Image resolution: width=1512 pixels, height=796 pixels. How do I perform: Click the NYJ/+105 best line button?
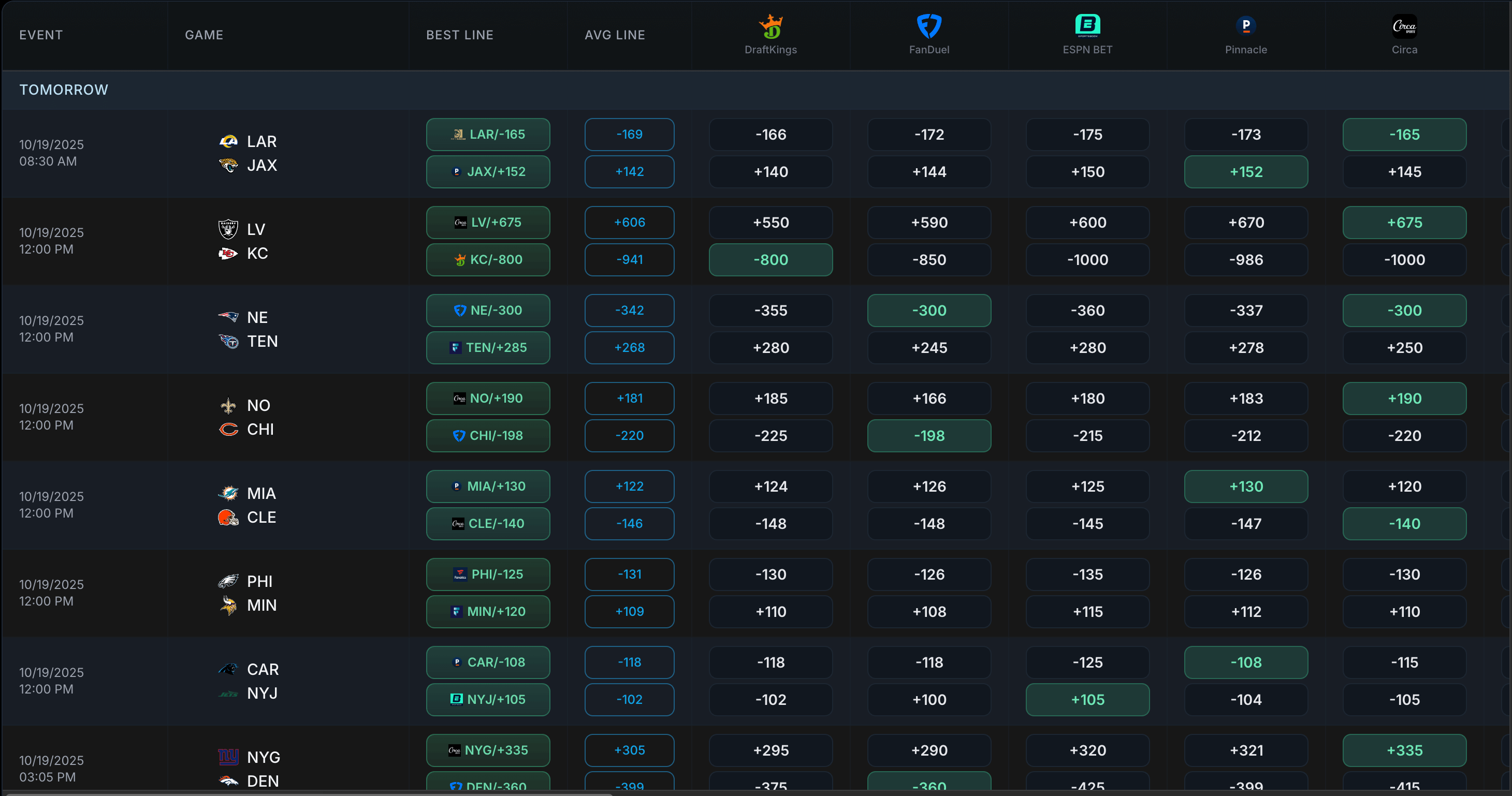pyautogui.click(x=488, y=699)
